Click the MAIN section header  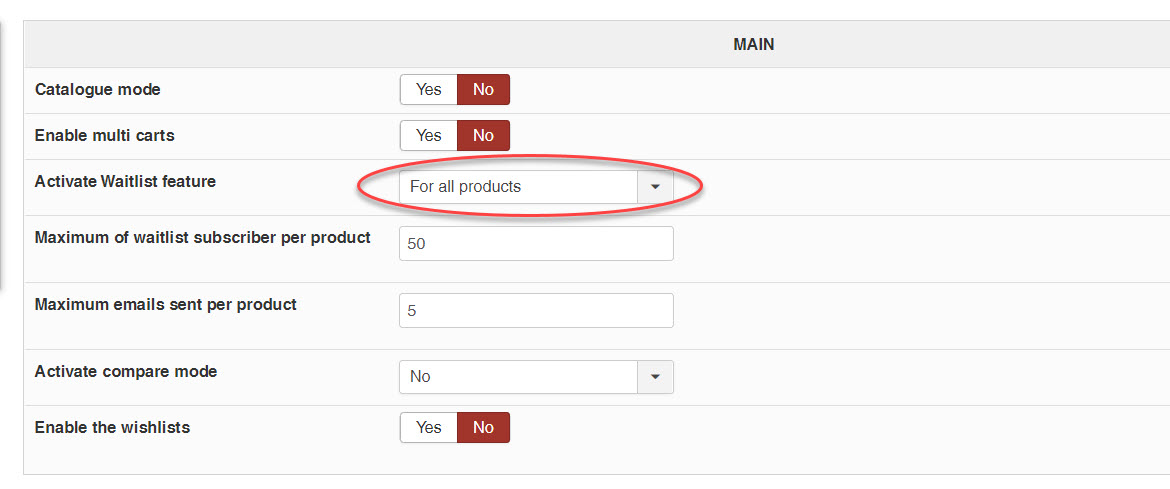click(x=753, y=45)
